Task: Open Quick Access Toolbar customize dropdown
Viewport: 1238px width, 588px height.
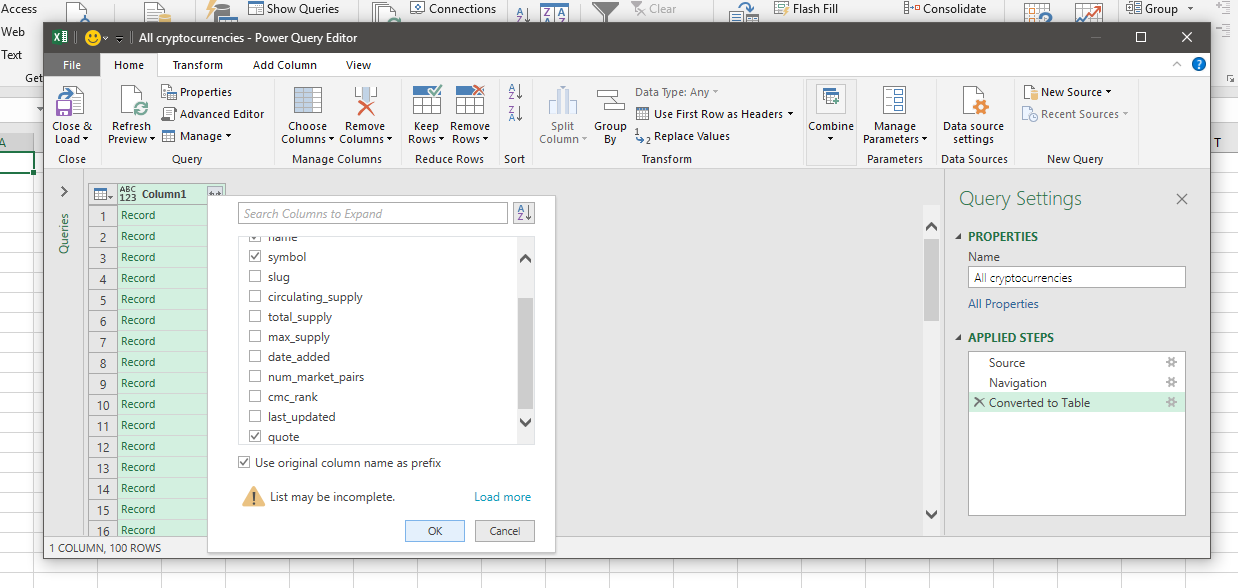Action: (119, 38)
